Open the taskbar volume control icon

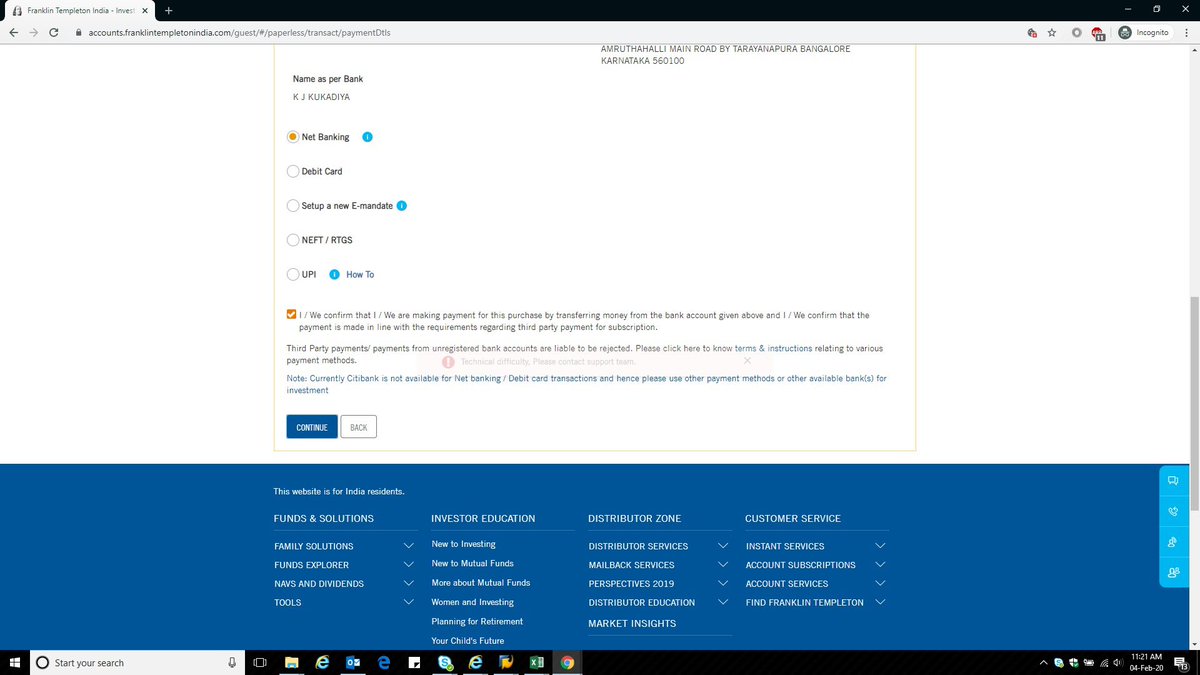click(x=1117, y=662)
